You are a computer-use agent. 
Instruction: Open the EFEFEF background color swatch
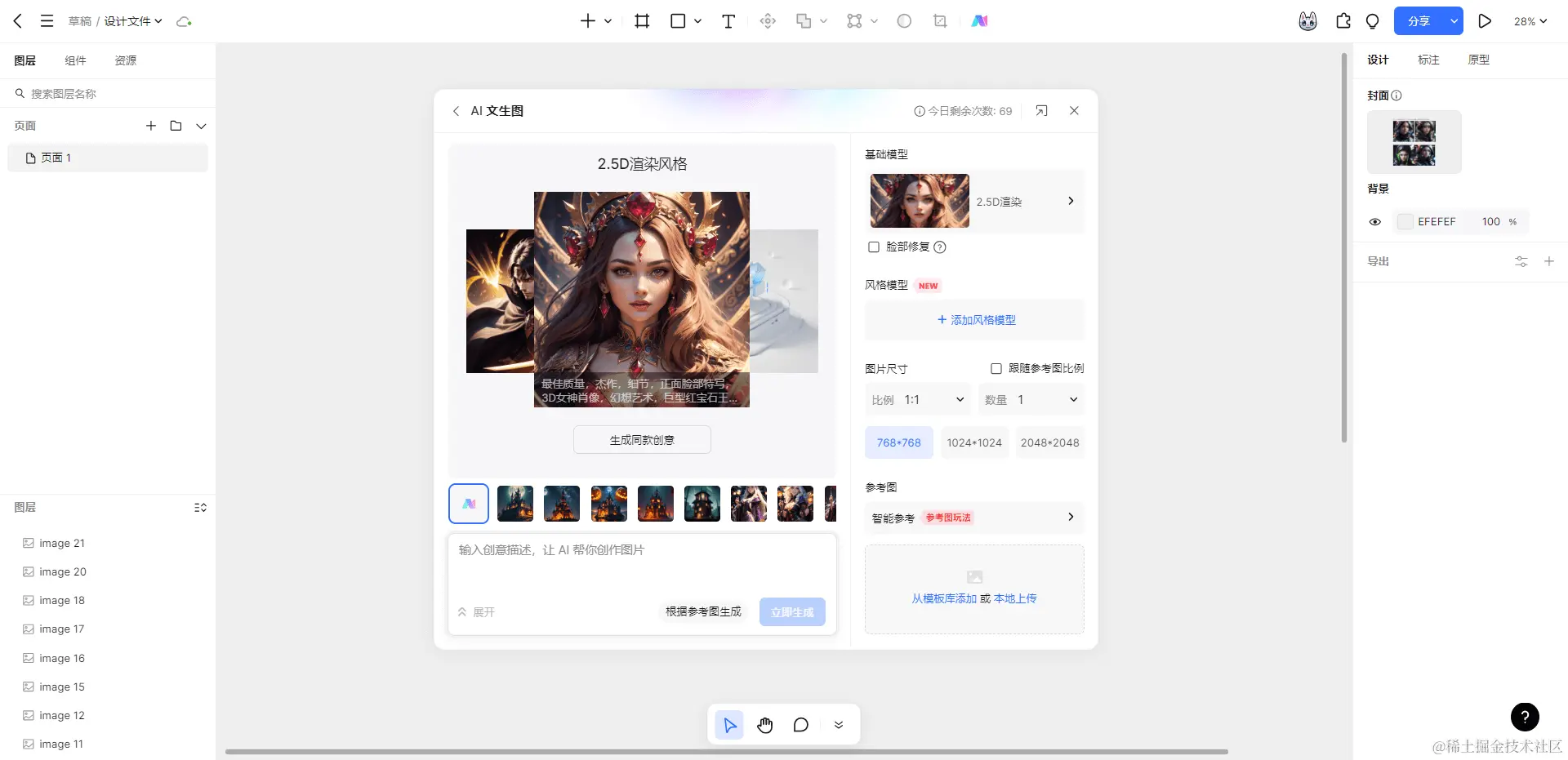[x=1405, y=221]
